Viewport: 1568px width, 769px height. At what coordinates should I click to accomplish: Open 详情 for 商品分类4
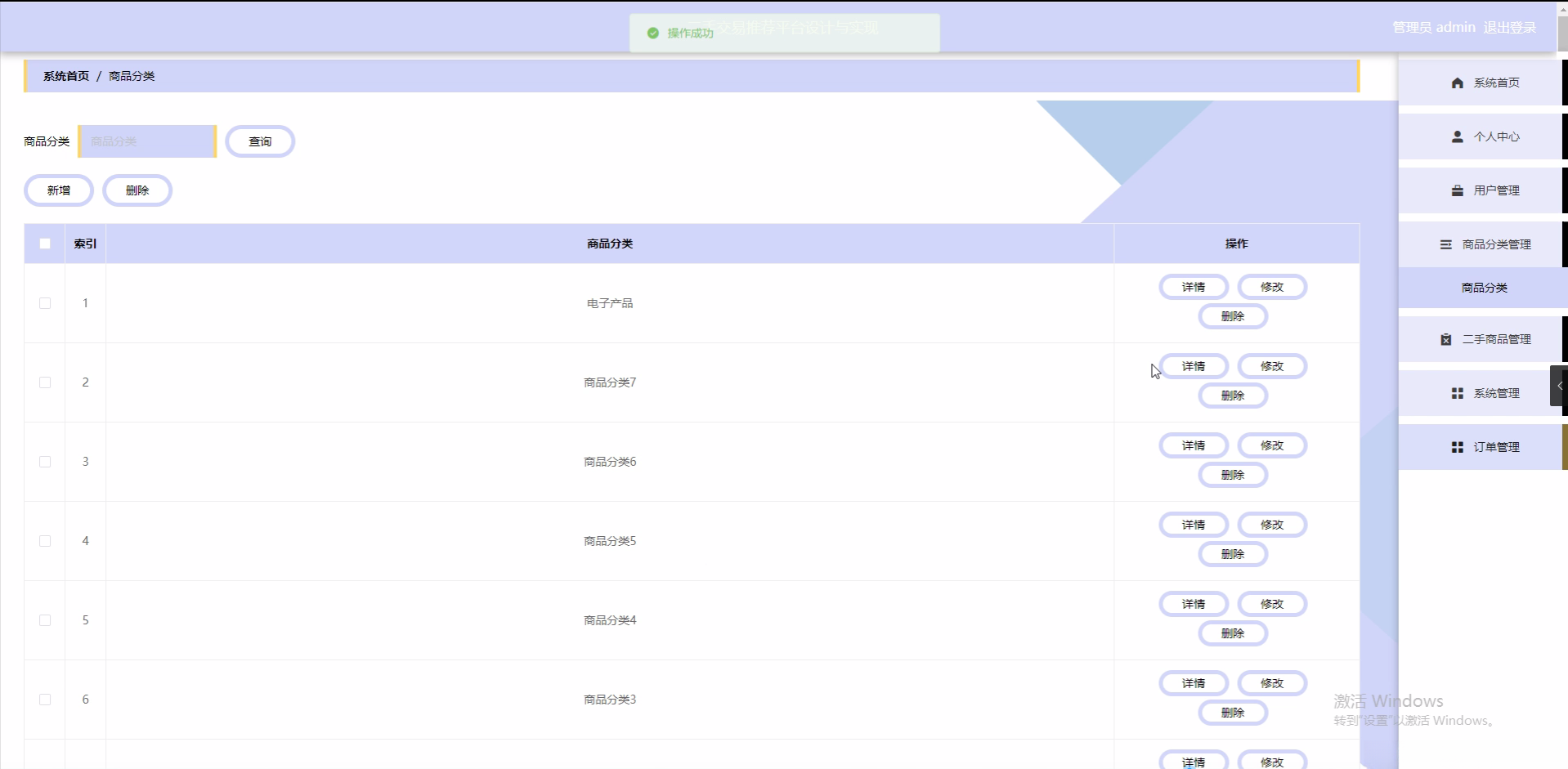click(x=1194, y=604)
